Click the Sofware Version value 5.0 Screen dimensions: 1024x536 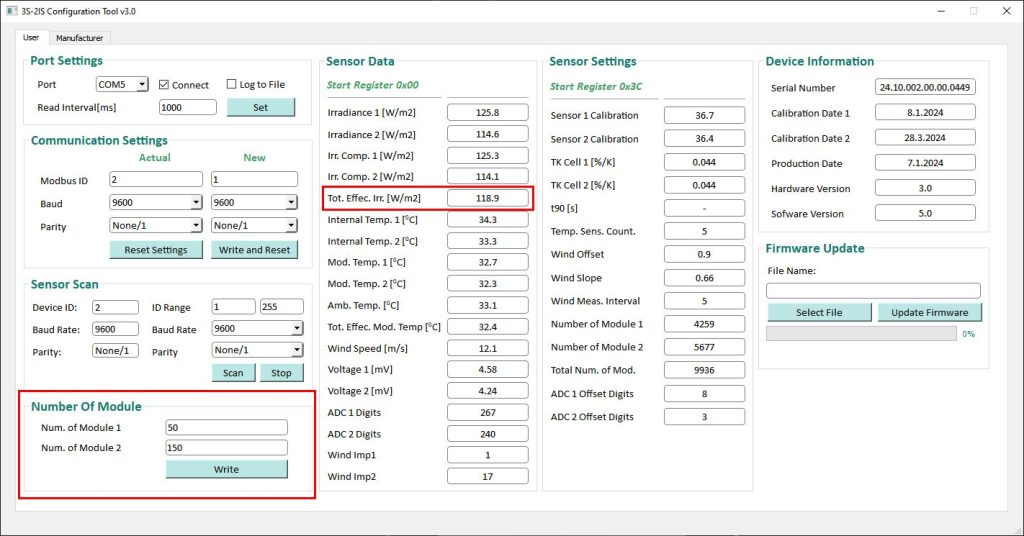(925, 213)
